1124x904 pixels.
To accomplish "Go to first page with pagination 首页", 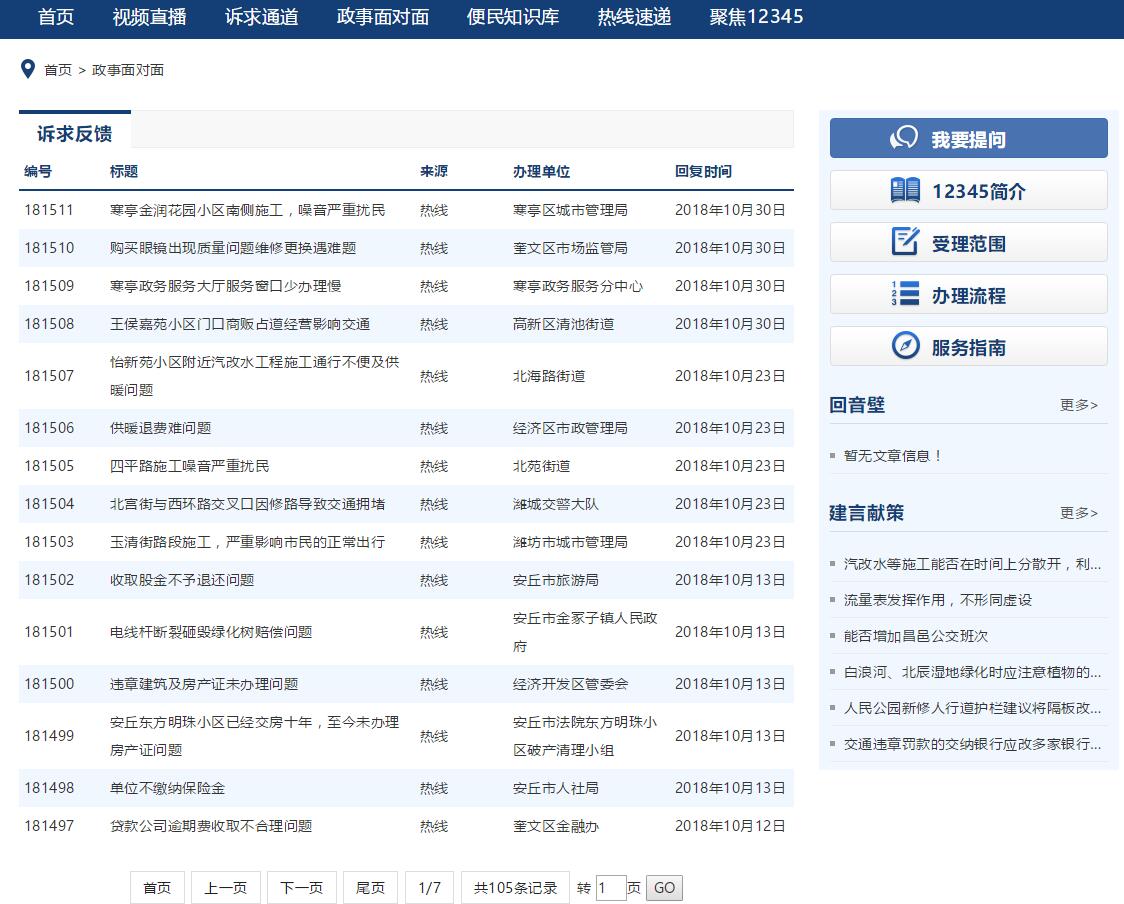I will [x=157, y=888].
